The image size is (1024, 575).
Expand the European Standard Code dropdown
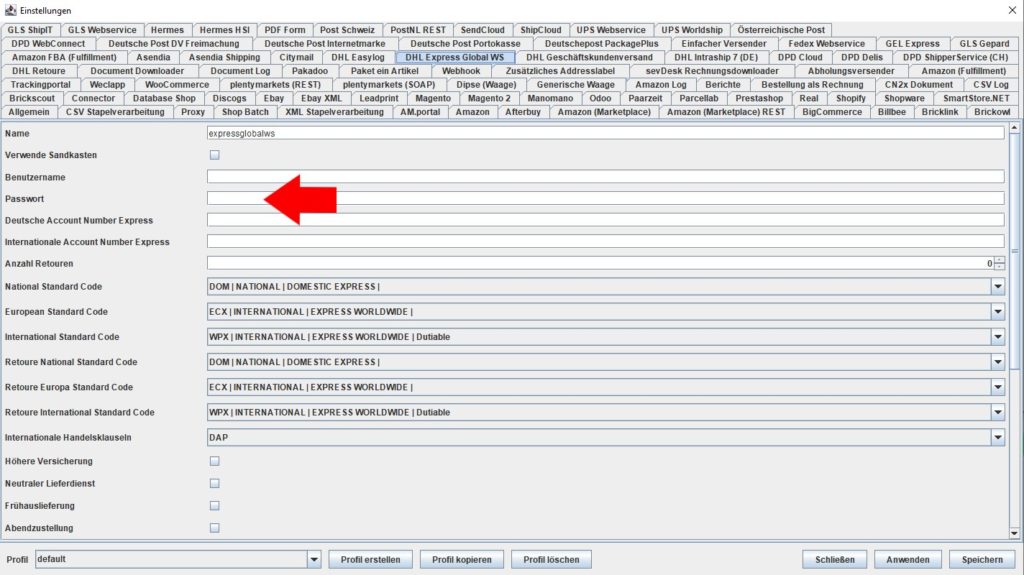tap(997, 312)
